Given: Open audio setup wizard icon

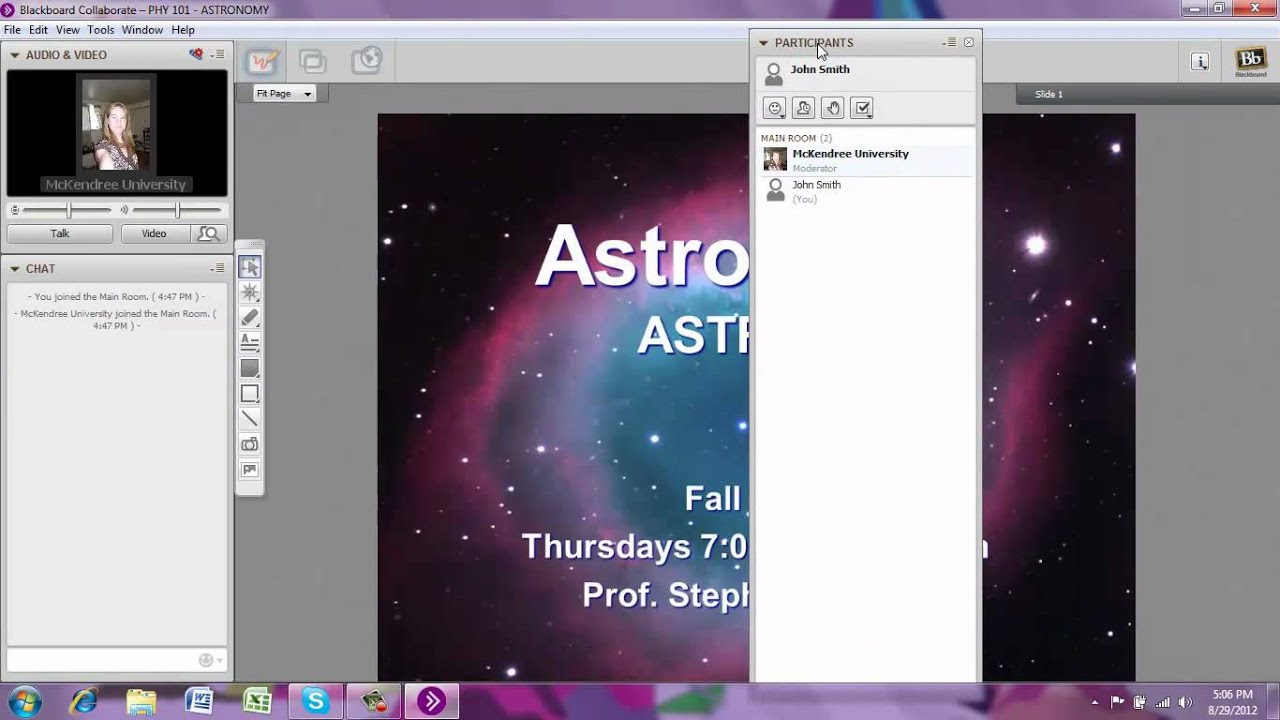Looking at the screenshot, I should [197, 54].
